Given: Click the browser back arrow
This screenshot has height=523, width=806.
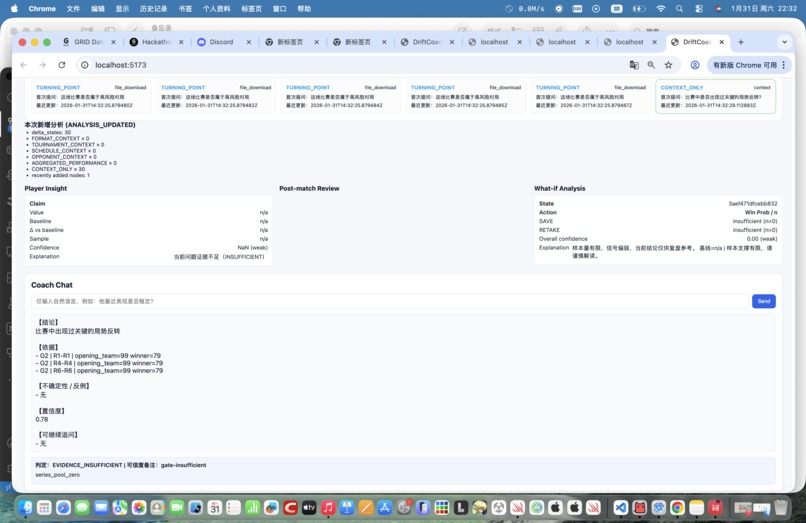Looking at the screenshot, I should pyautogui.click(x=24, y=65).
